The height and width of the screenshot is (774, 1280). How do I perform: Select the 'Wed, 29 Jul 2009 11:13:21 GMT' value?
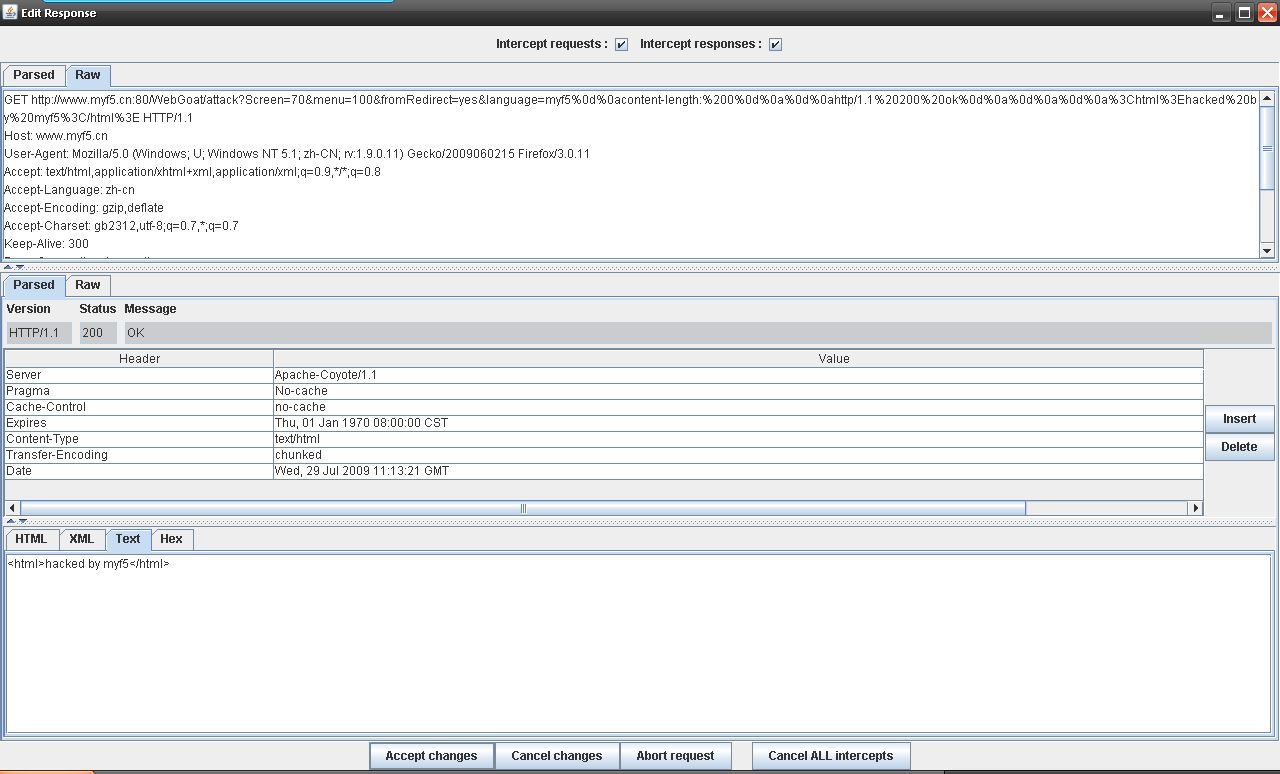point(738,471)
